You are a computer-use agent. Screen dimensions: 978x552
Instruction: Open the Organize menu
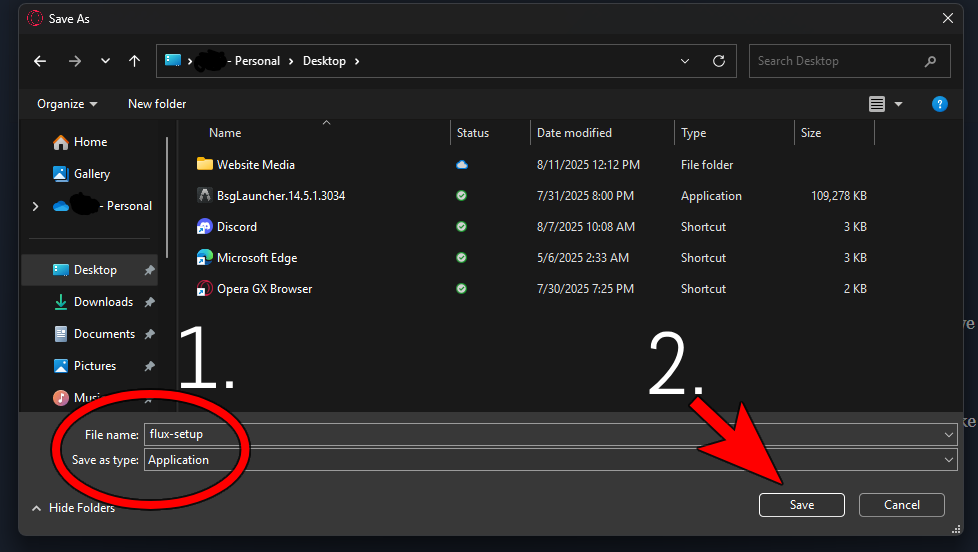tap(67, 104)
